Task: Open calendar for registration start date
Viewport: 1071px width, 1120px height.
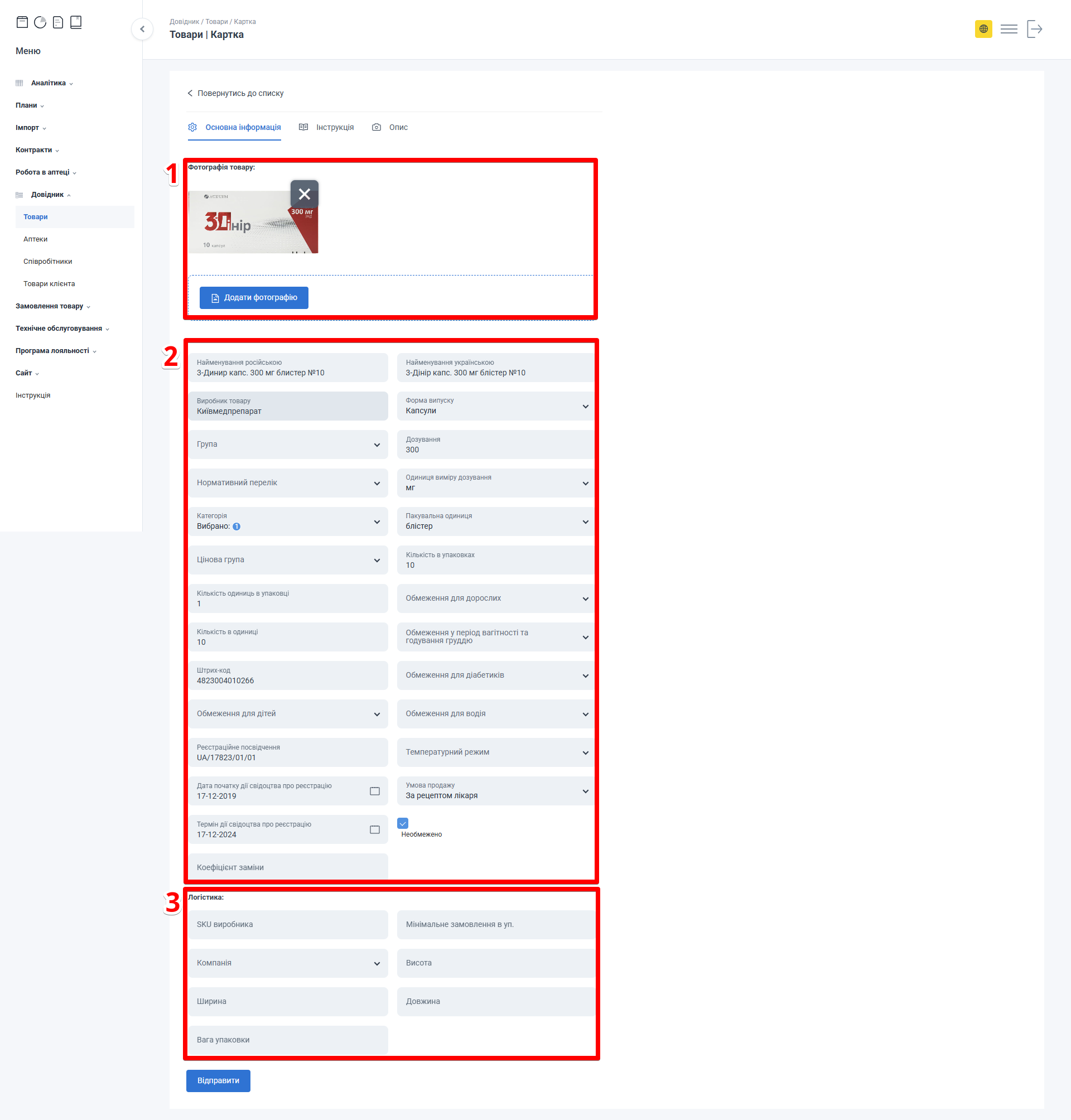Action: 374,791
